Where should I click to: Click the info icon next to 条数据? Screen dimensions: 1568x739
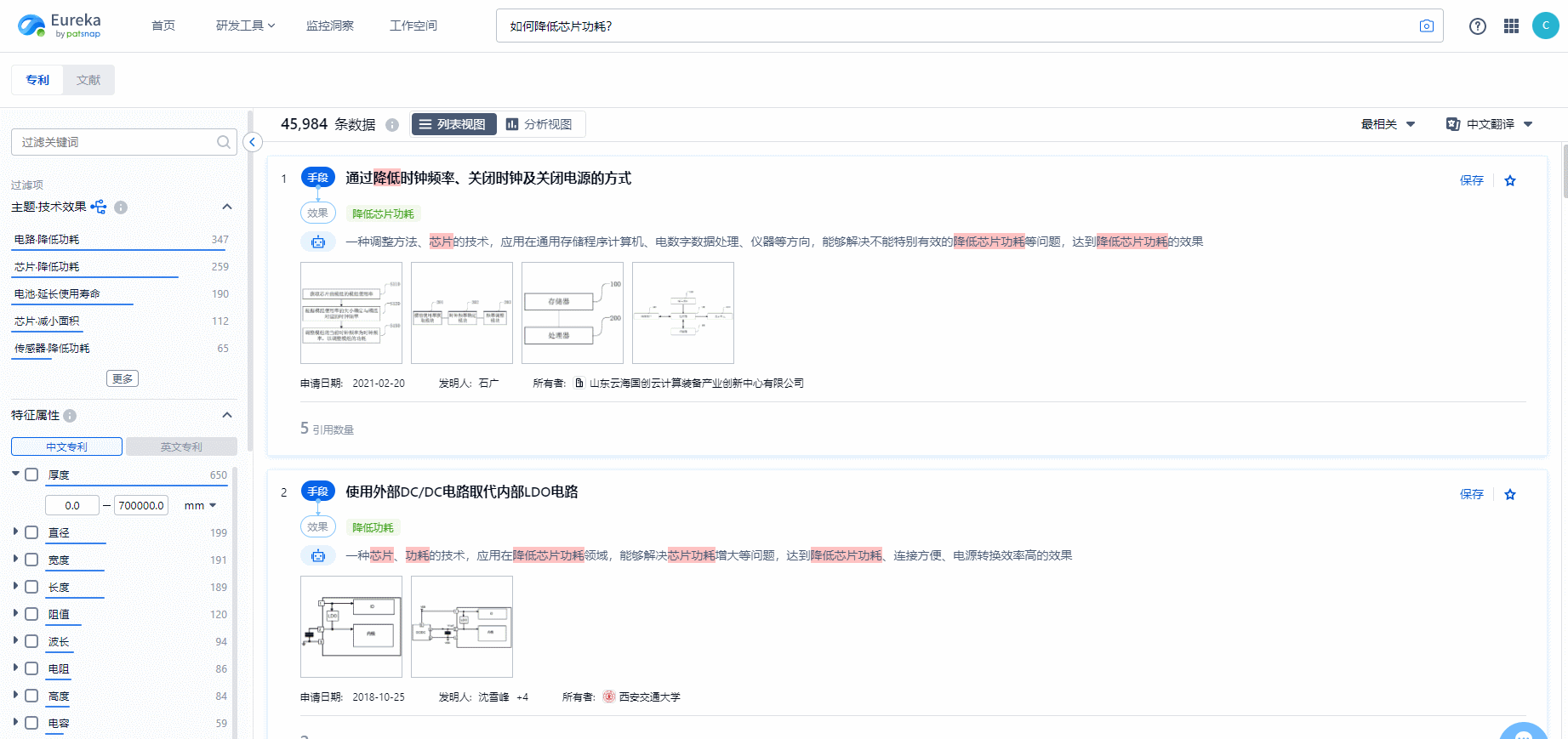[392, 125]
